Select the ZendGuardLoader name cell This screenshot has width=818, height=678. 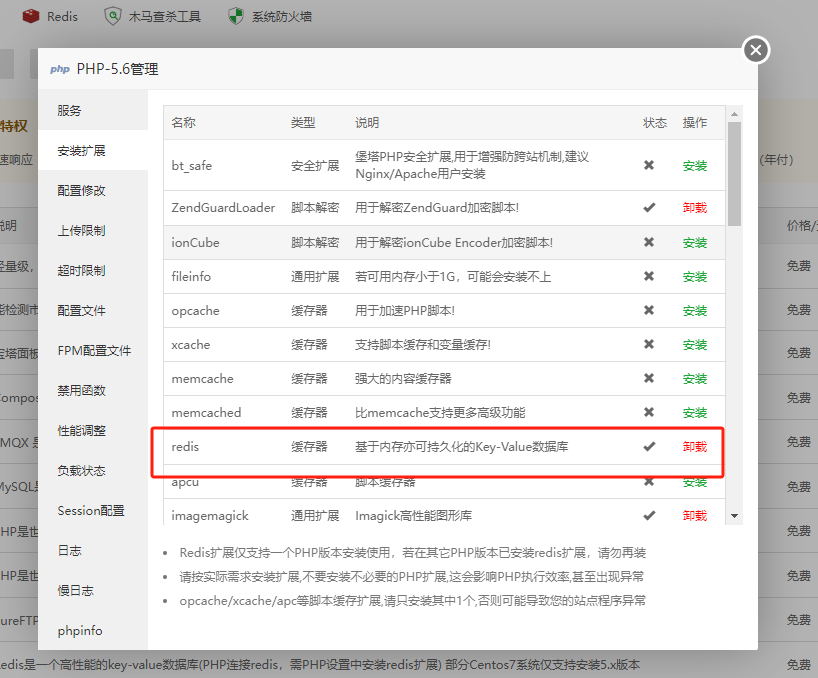[x=223, y=208]
